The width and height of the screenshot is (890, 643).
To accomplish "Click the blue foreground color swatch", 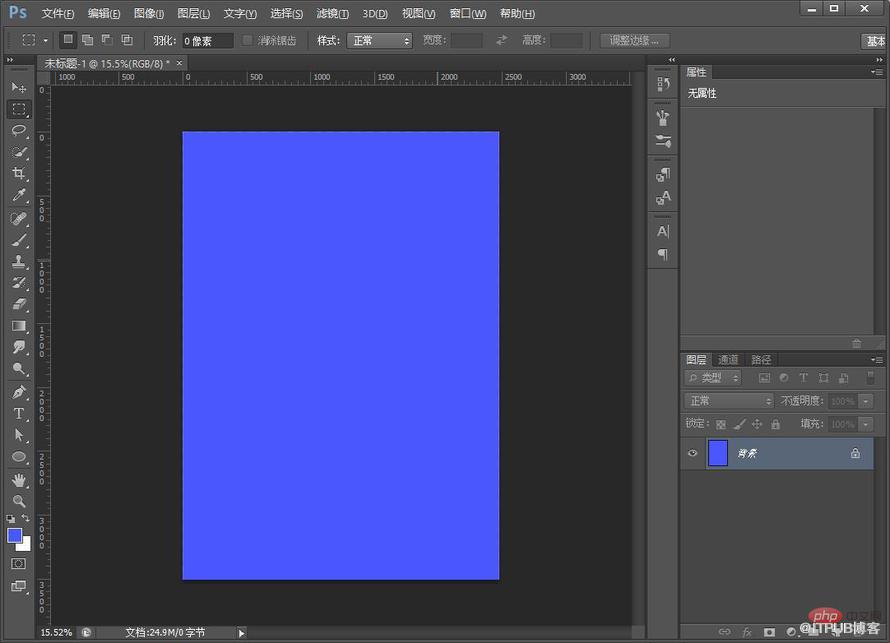I will point(14,535).
